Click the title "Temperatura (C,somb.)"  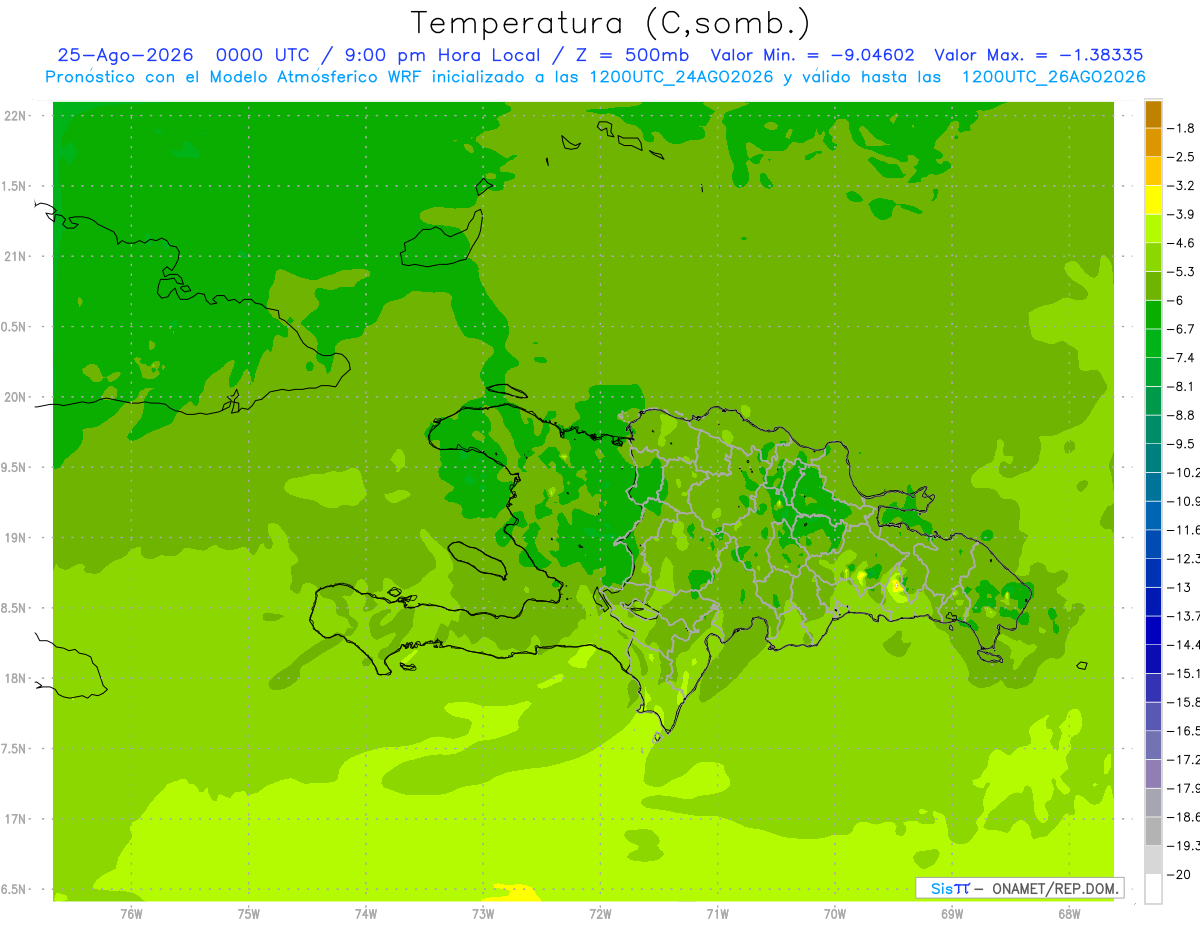(x=611, y=23)
